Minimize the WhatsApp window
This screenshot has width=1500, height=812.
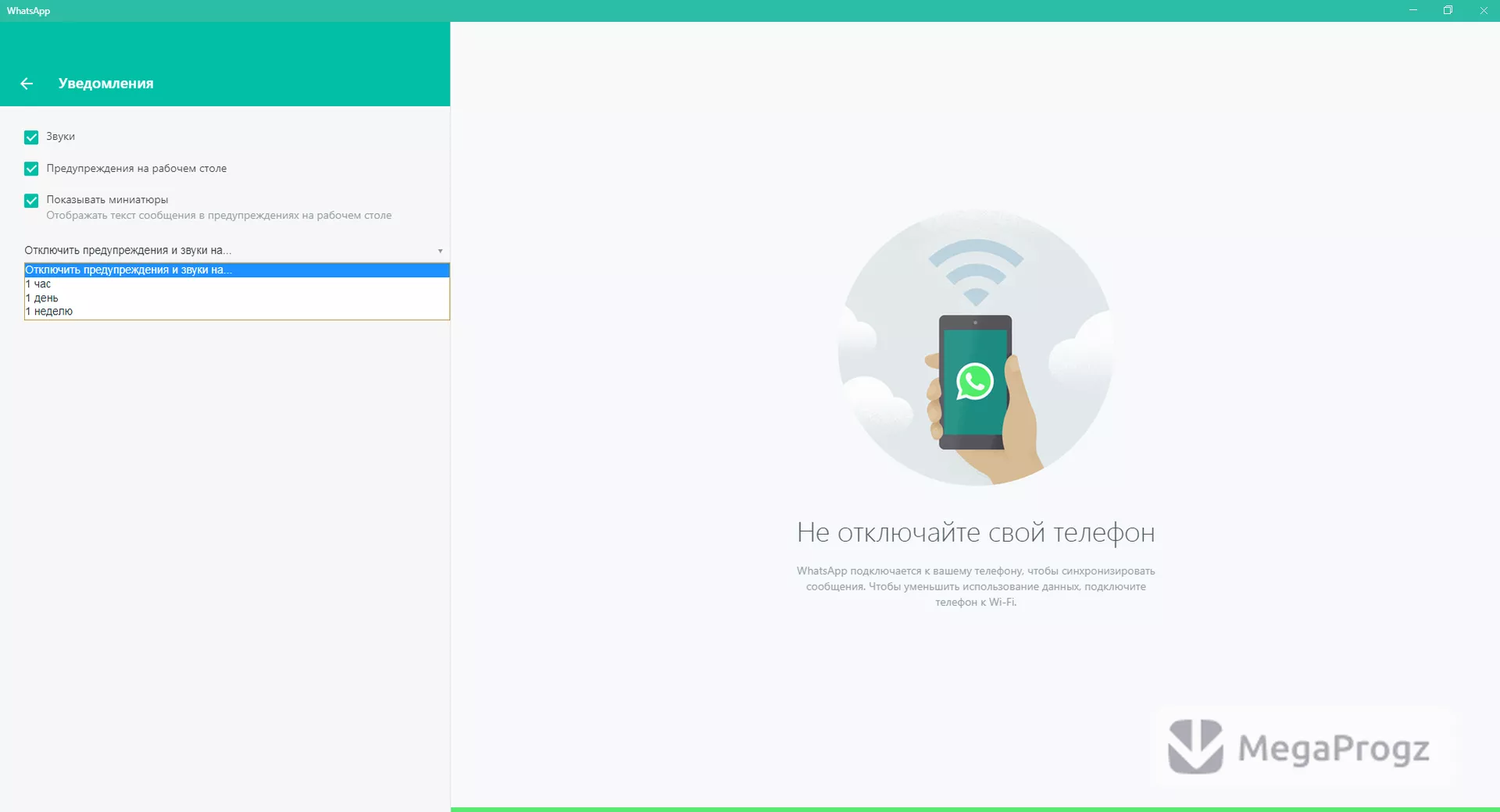[x=1412, y=10]
